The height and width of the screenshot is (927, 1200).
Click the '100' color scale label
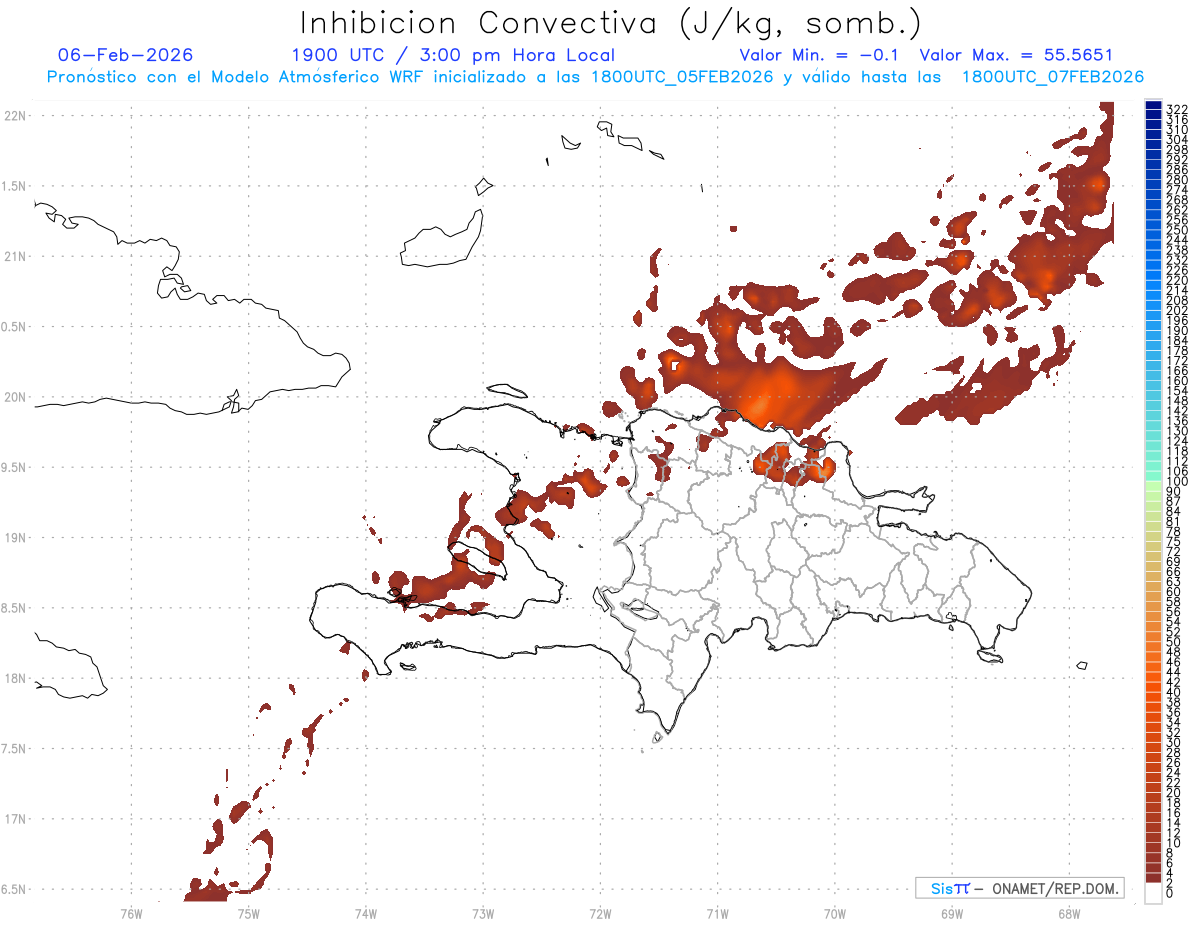1177,482
